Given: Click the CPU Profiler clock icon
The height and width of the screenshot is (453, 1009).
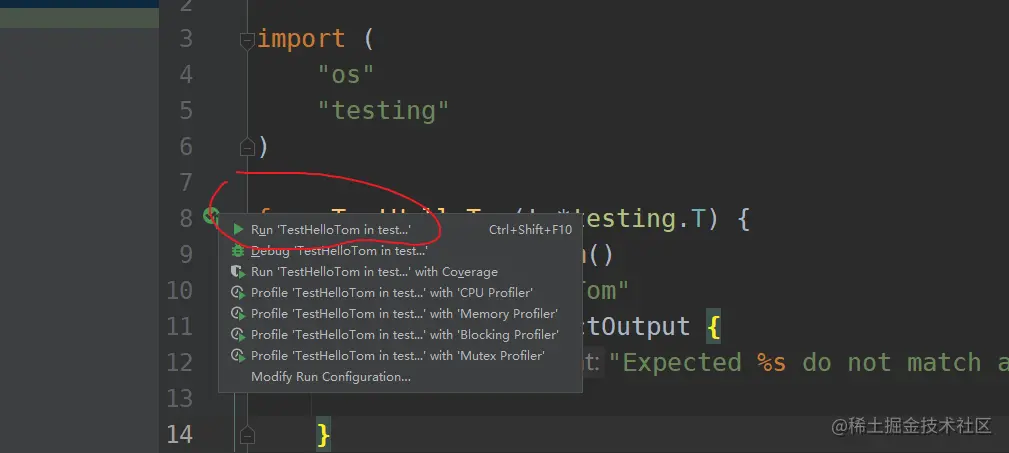Looking at the screenshot, I should click(238, 293).
